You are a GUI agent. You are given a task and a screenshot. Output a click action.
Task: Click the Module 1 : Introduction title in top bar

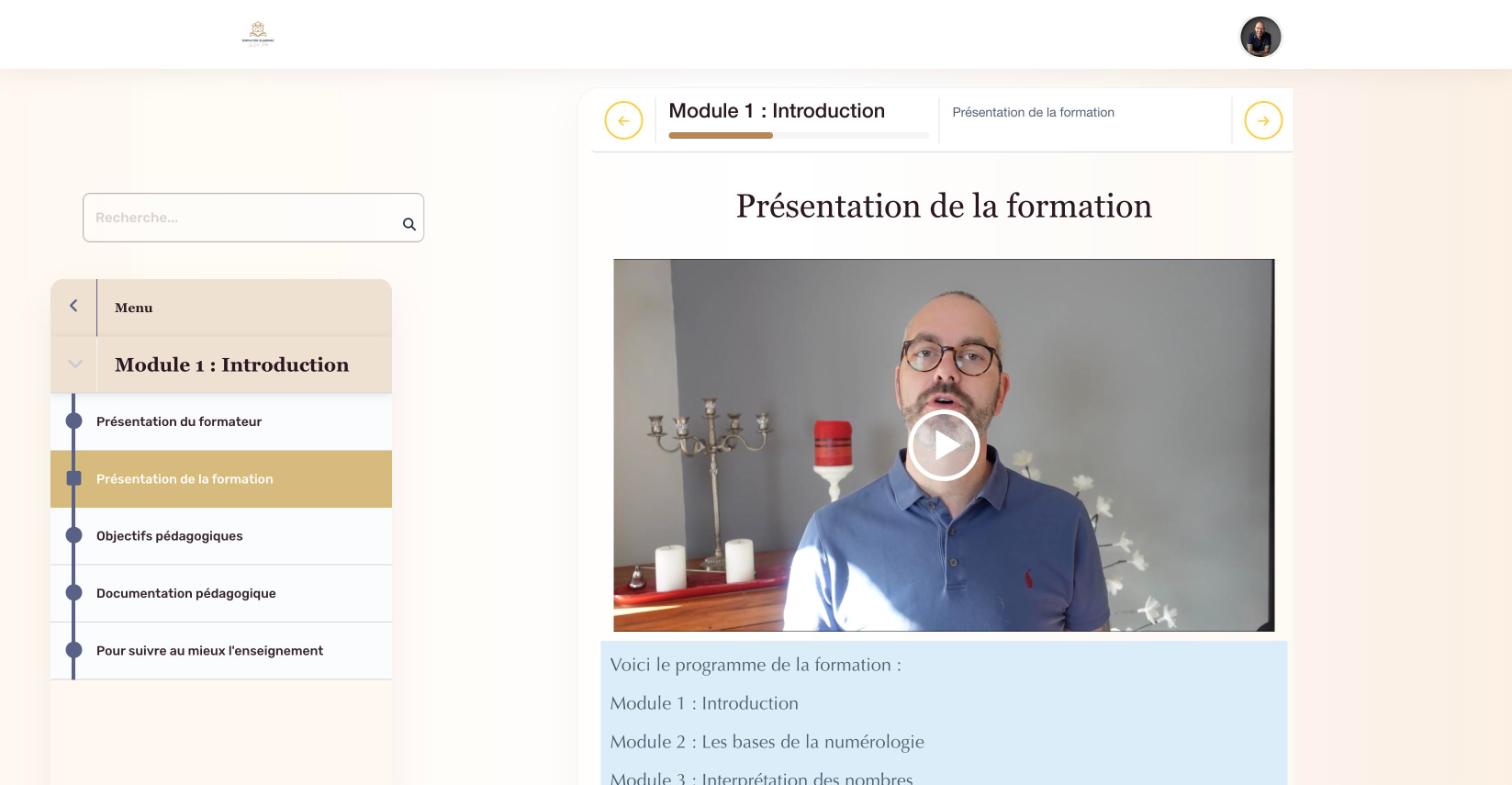(x=777, y=111)
